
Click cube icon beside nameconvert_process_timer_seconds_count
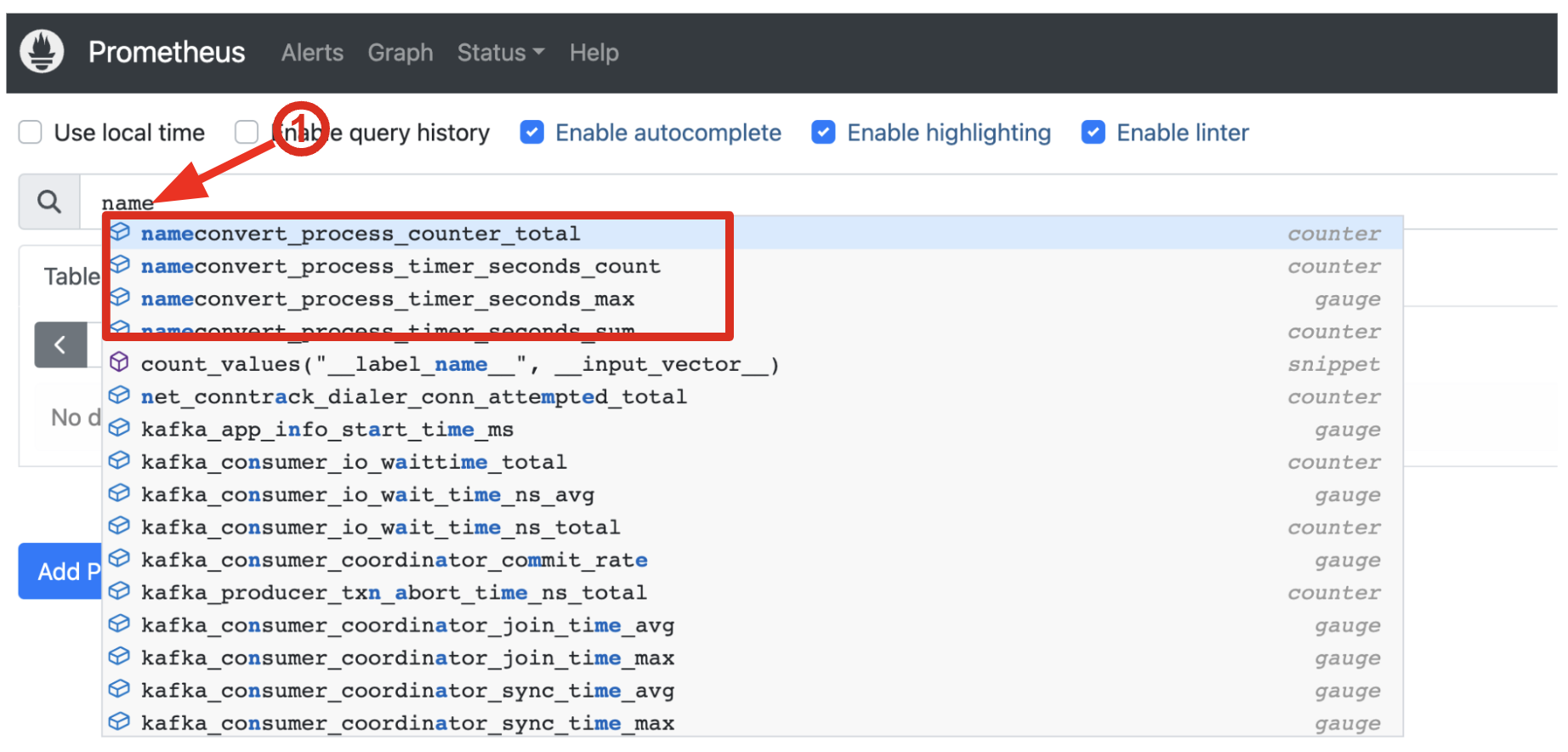(x=120, y=265)
